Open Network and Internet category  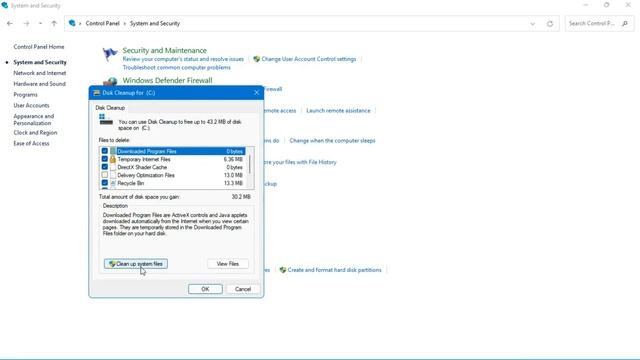pyautogui.click(x=40, y=73)
